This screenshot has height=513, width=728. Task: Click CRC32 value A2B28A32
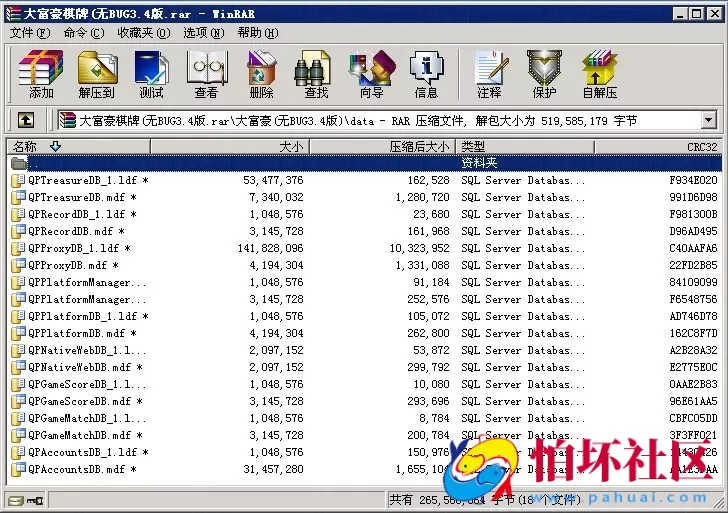[693, 350]
